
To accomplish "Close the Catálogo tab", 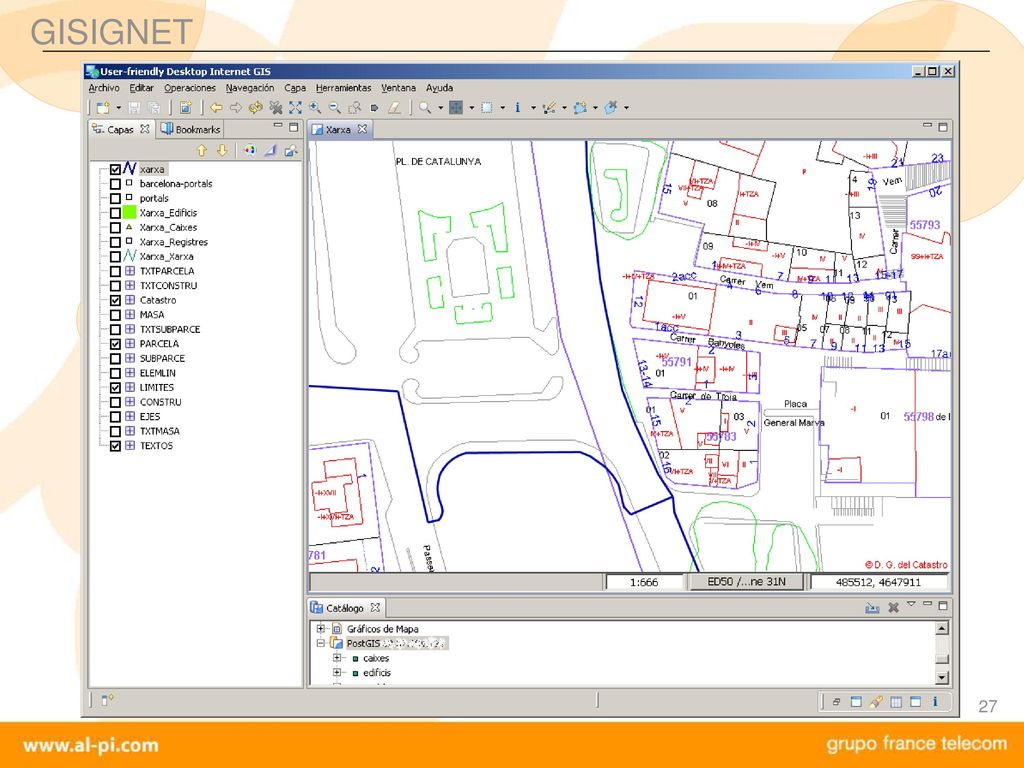I will (375, 608).
